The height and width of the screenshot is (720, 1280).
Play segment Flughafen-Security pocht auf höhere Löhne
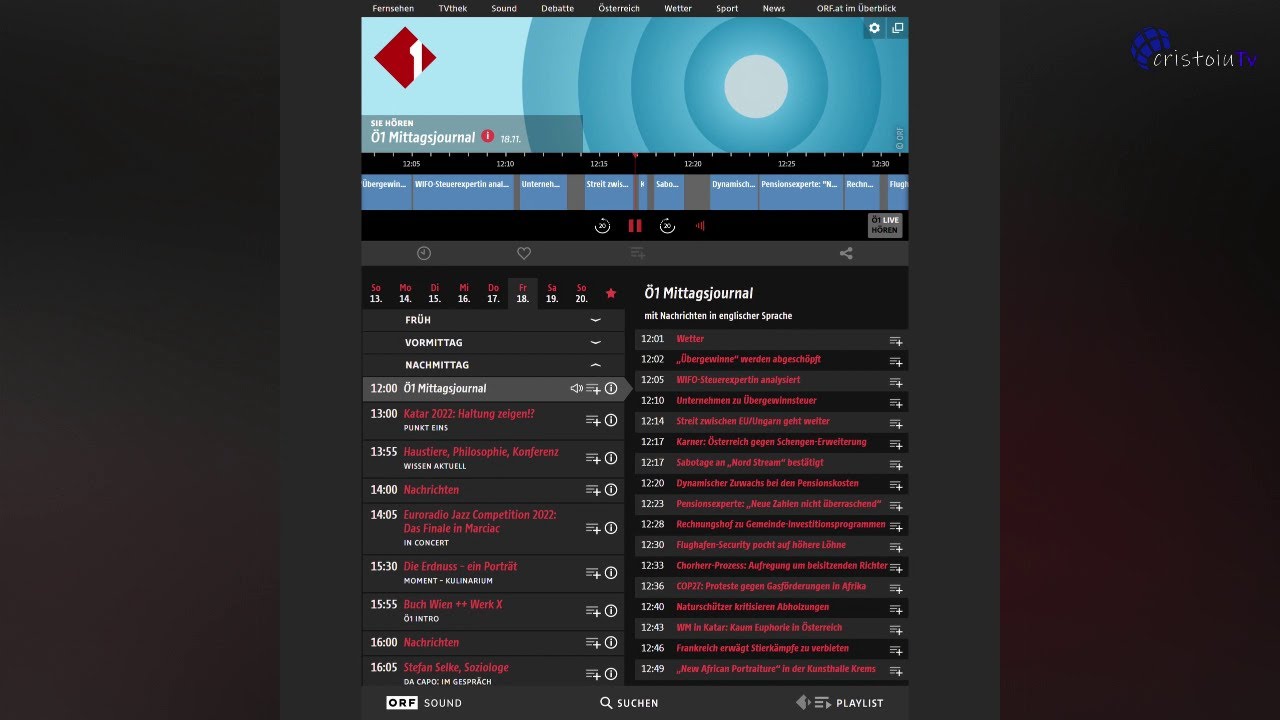coord(761,545)
